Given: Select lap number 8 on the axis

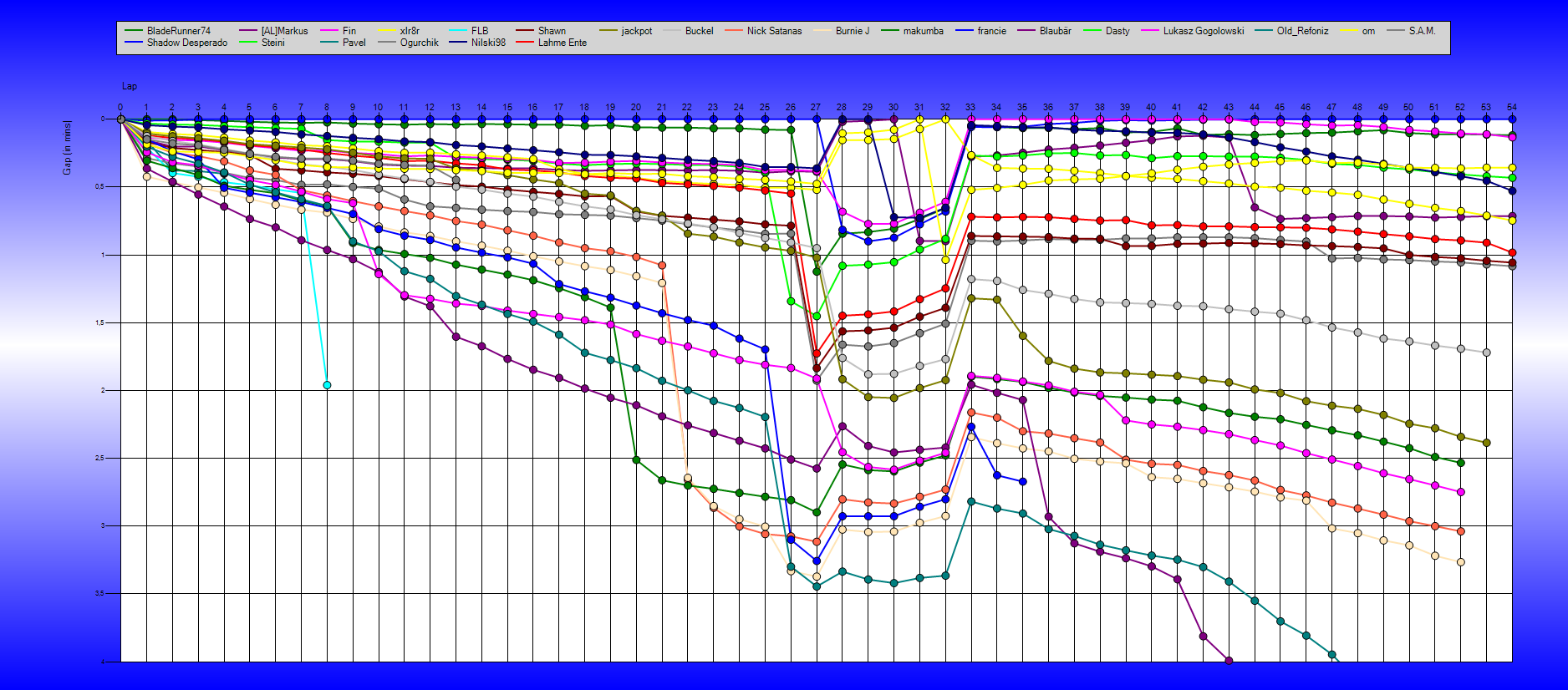Looking at the screenshot, I should pos(327,107).
